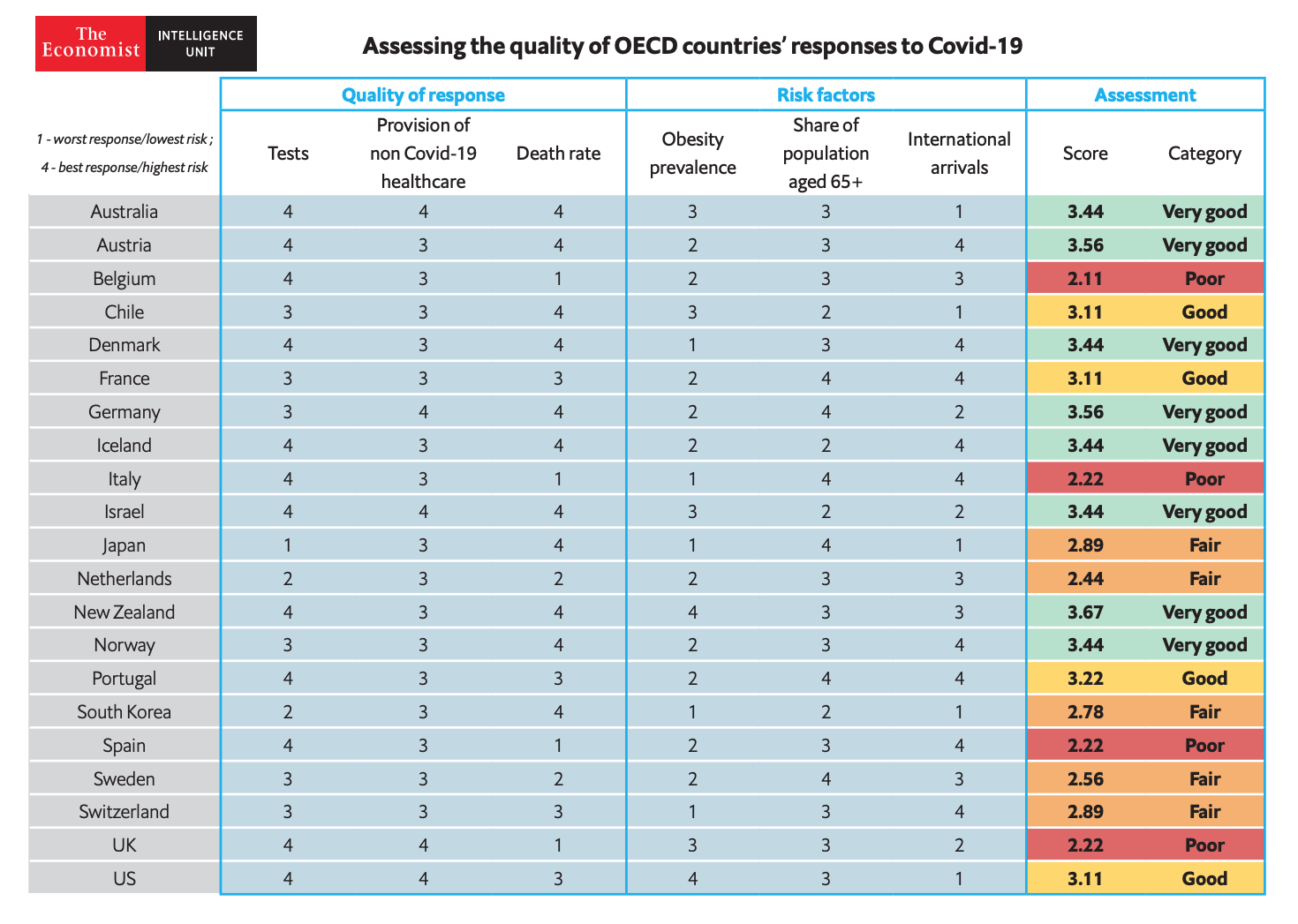Select the Risk factors header

(826, 95)
